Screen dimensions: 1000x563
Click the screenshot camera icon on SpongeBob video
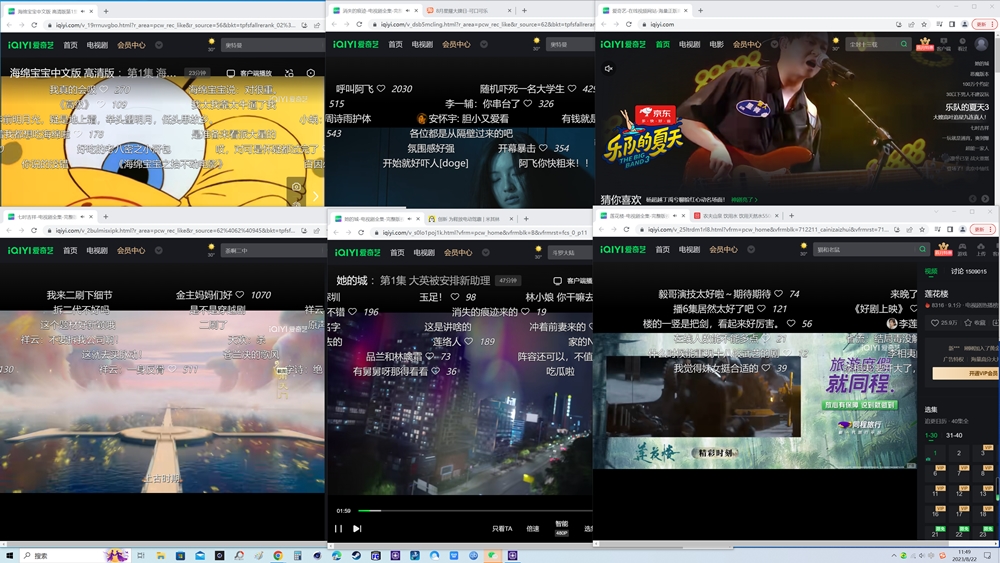[x=296, y=187]
